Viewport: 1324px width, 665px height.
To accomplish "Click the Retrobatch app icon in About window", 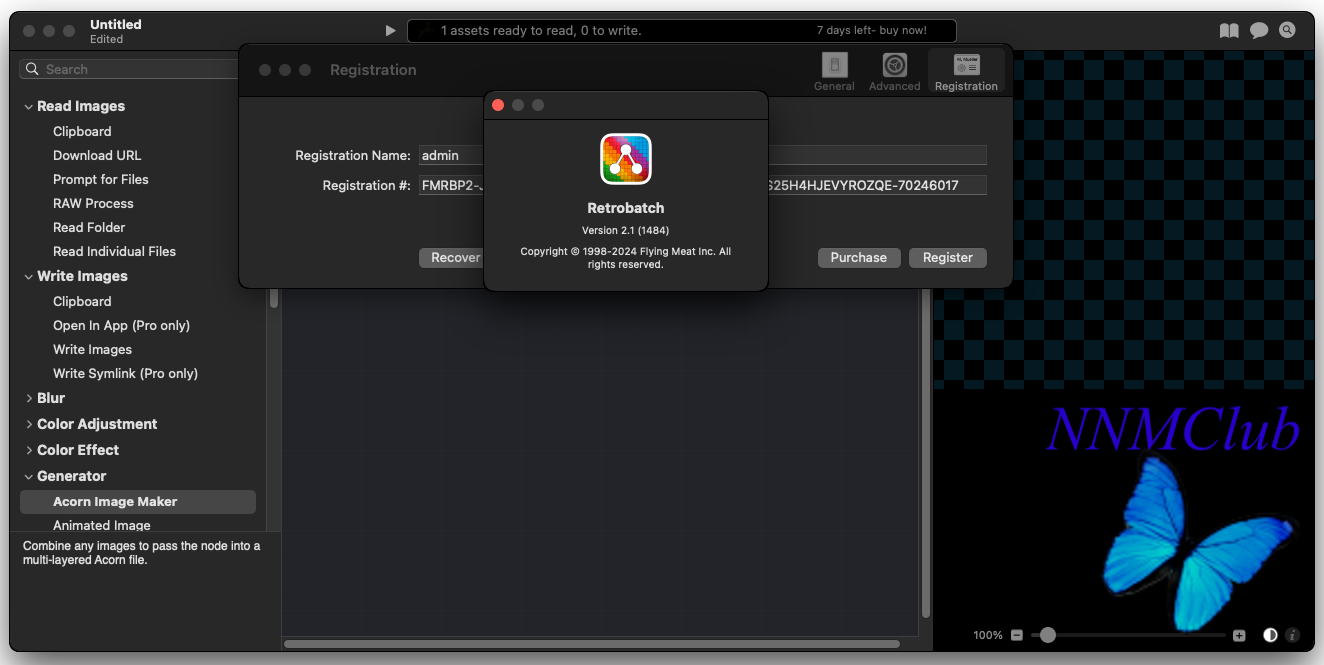I will pos(626,159).
